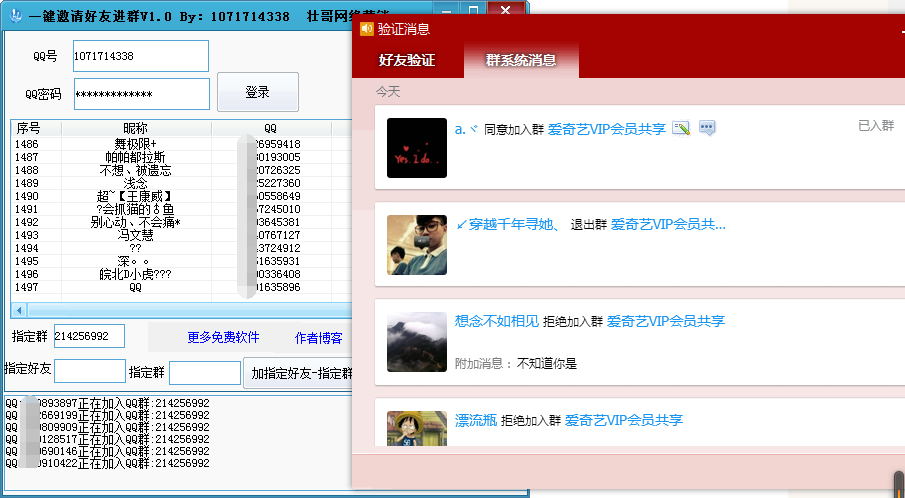The width and height of the screenshot is (905, 498).
Task: Click the 加指定好友-指定群 button
Action: (298, 373)
